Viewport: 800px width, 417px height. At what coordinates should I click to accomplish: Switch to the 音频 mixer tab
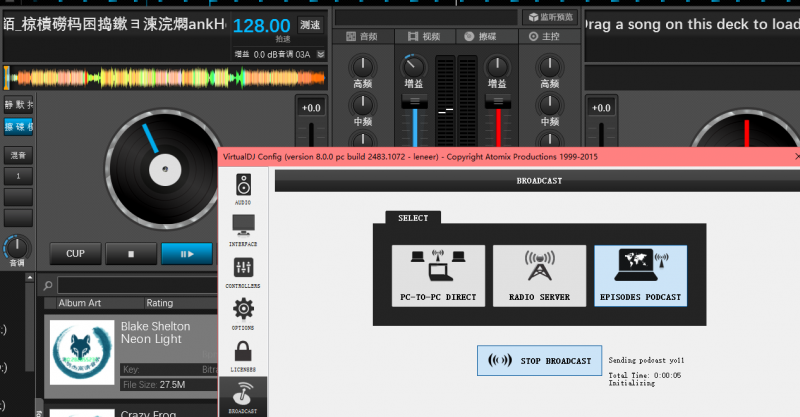[366, 36]
